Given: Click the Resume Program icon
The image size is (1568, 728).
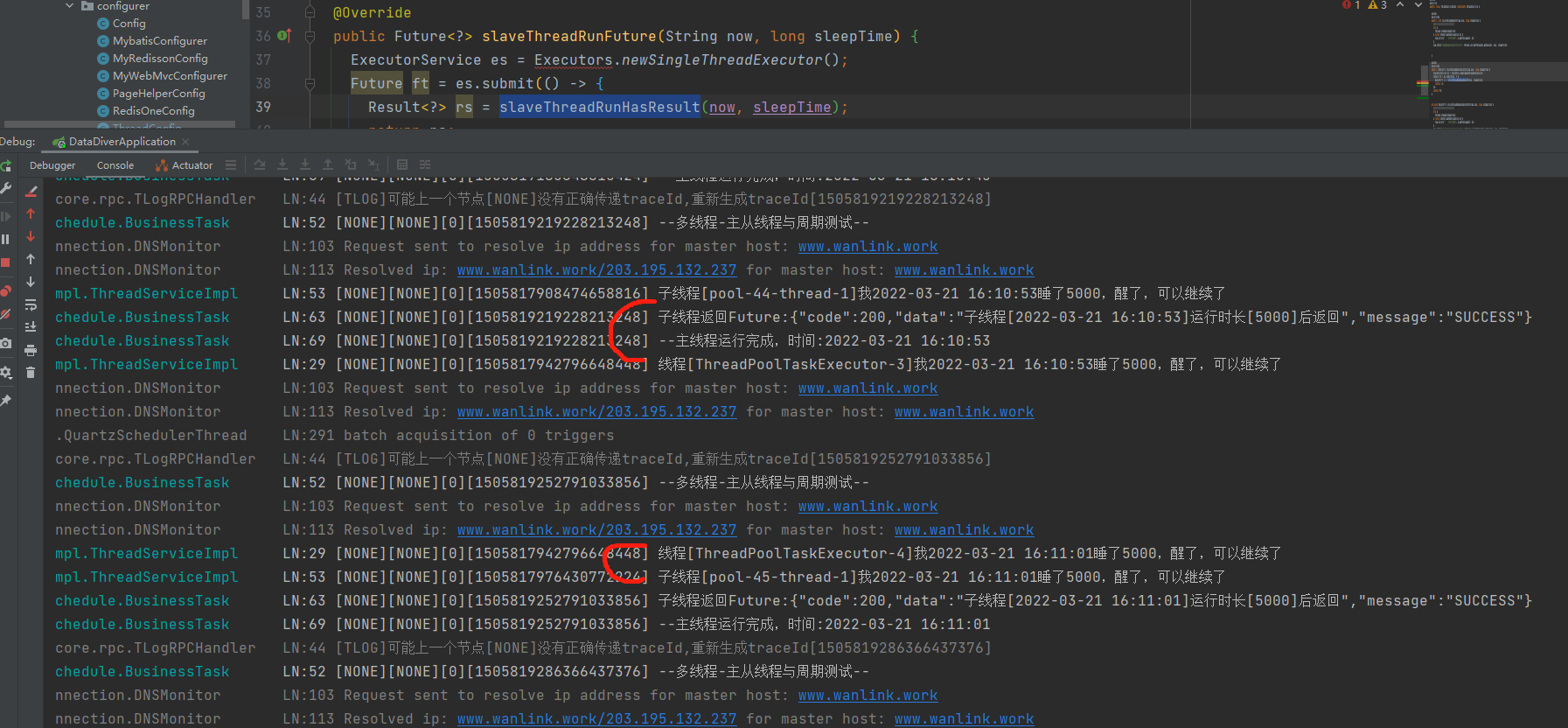Looking at the screenshot, I should (5, 215).
